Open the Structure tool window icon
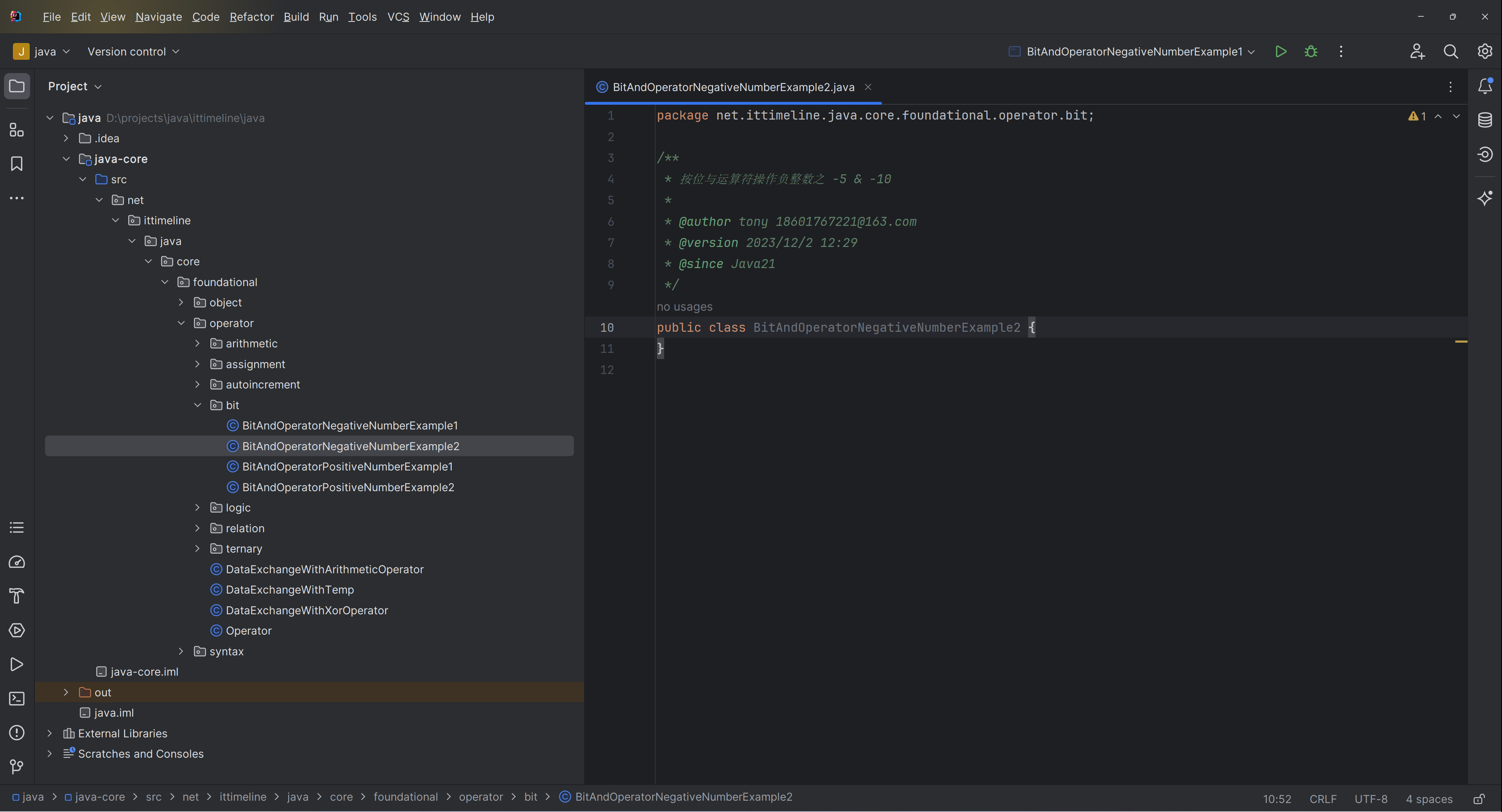This screenshot has width=1502, height=812. click(17, 129)
